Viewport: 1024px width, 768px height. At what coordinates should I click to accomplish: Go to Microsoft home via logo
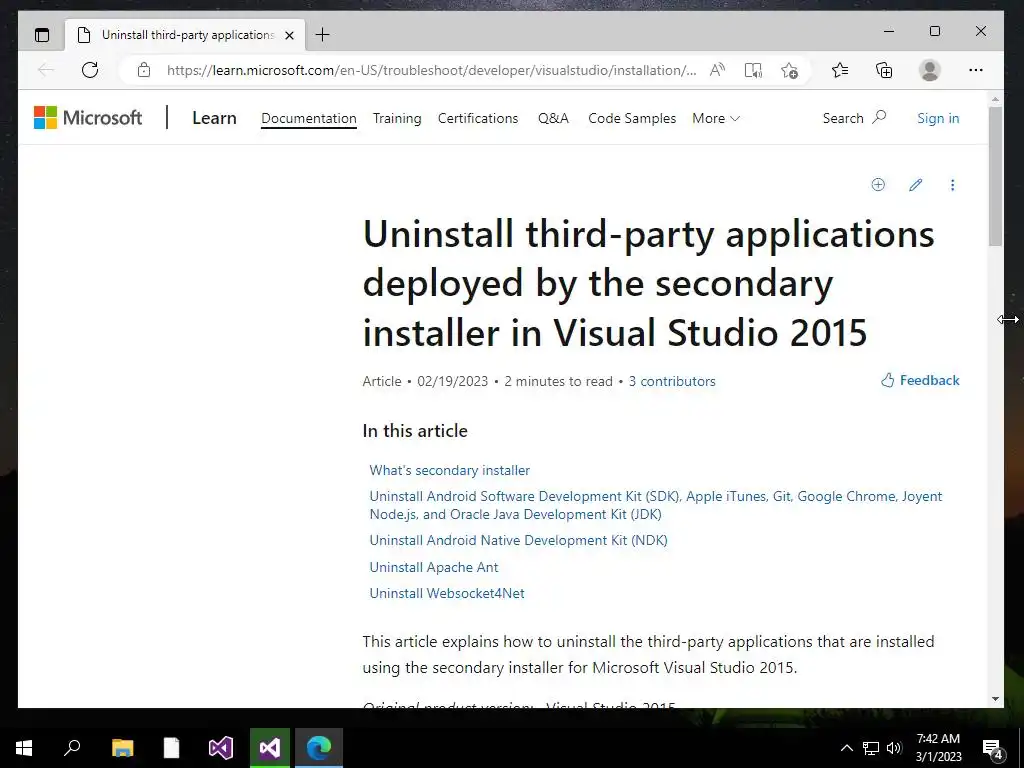click(88, 118)
